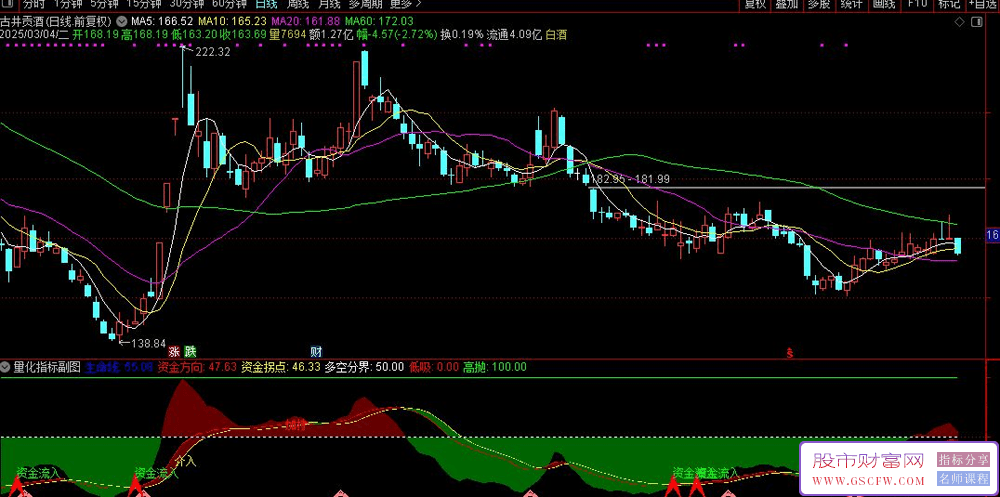Click the 白酒 sector link
Screen dimensions: 1000x497
point(555,34)
